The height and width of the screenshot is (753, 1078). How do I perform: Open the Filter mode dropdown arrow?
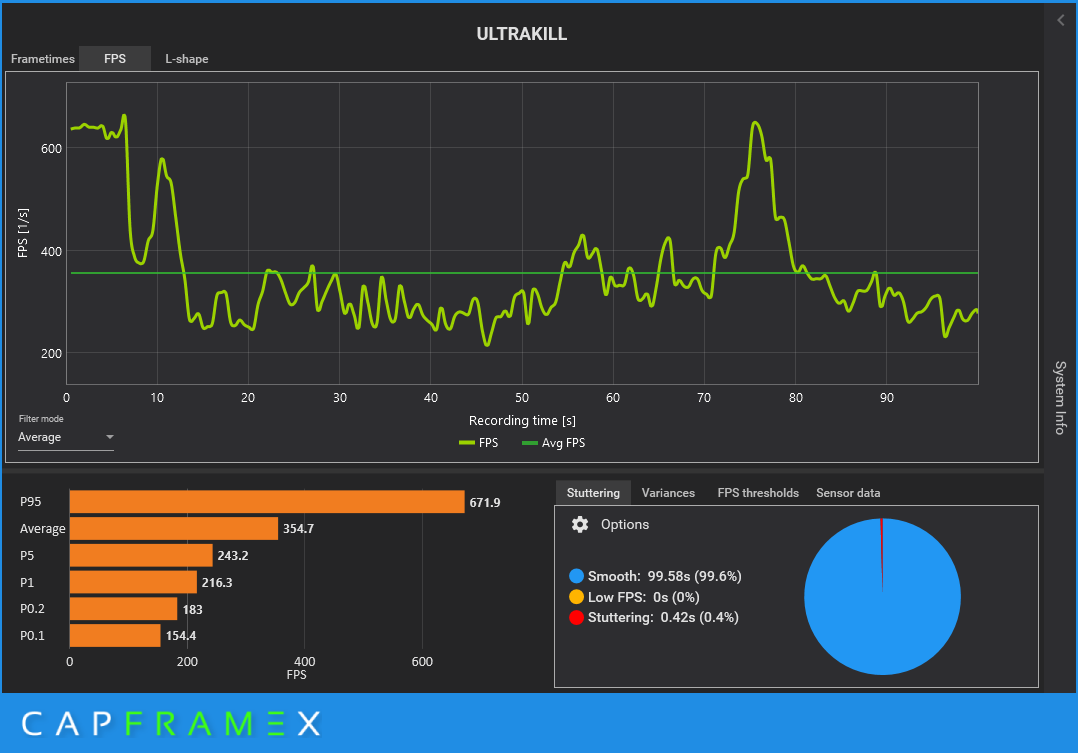[109, 437]
